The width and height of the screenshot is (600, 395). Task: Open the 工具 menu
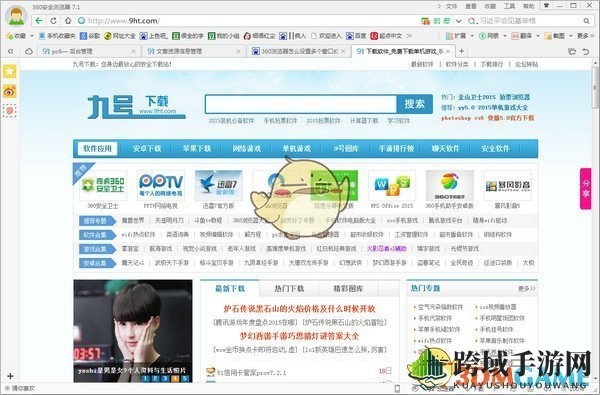[509, 6]
